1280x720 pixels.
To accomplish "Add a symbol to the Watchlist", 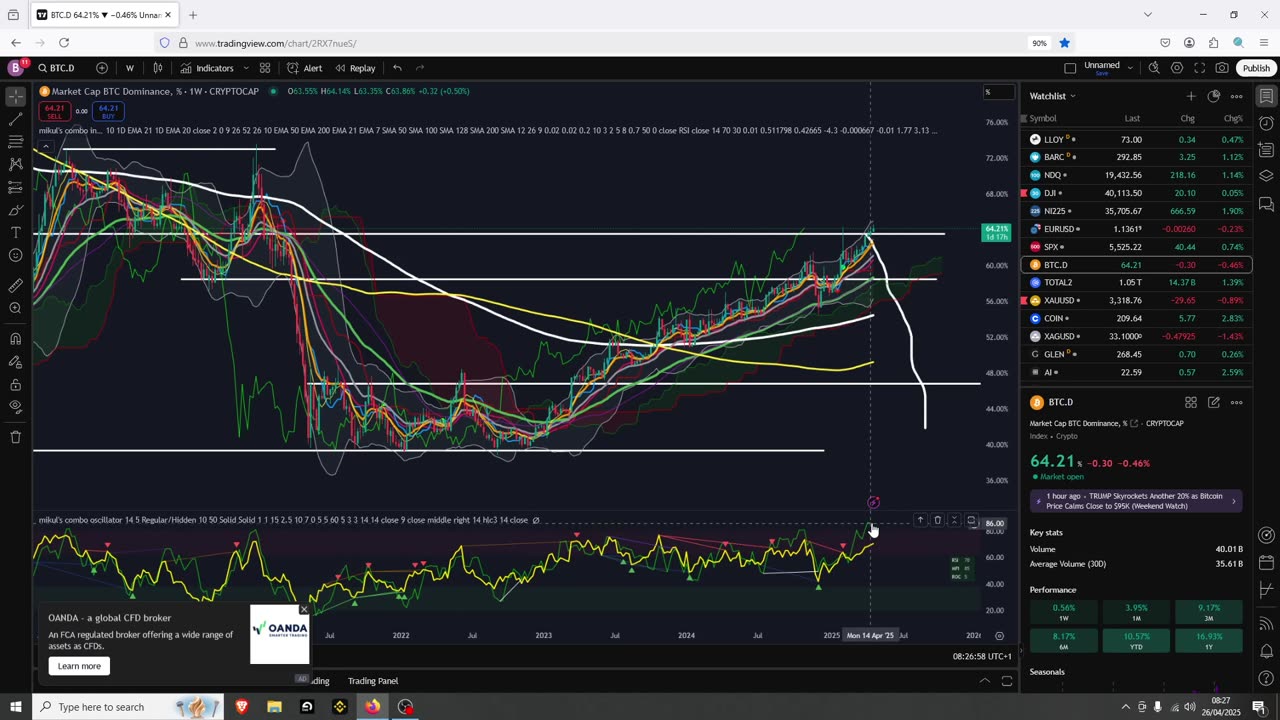I will coord(1191,96).
